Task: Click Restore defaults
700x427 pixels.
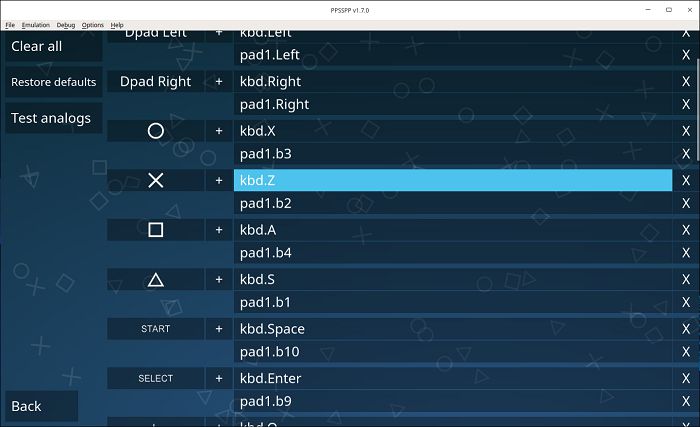Action: [x=54, y=82]
